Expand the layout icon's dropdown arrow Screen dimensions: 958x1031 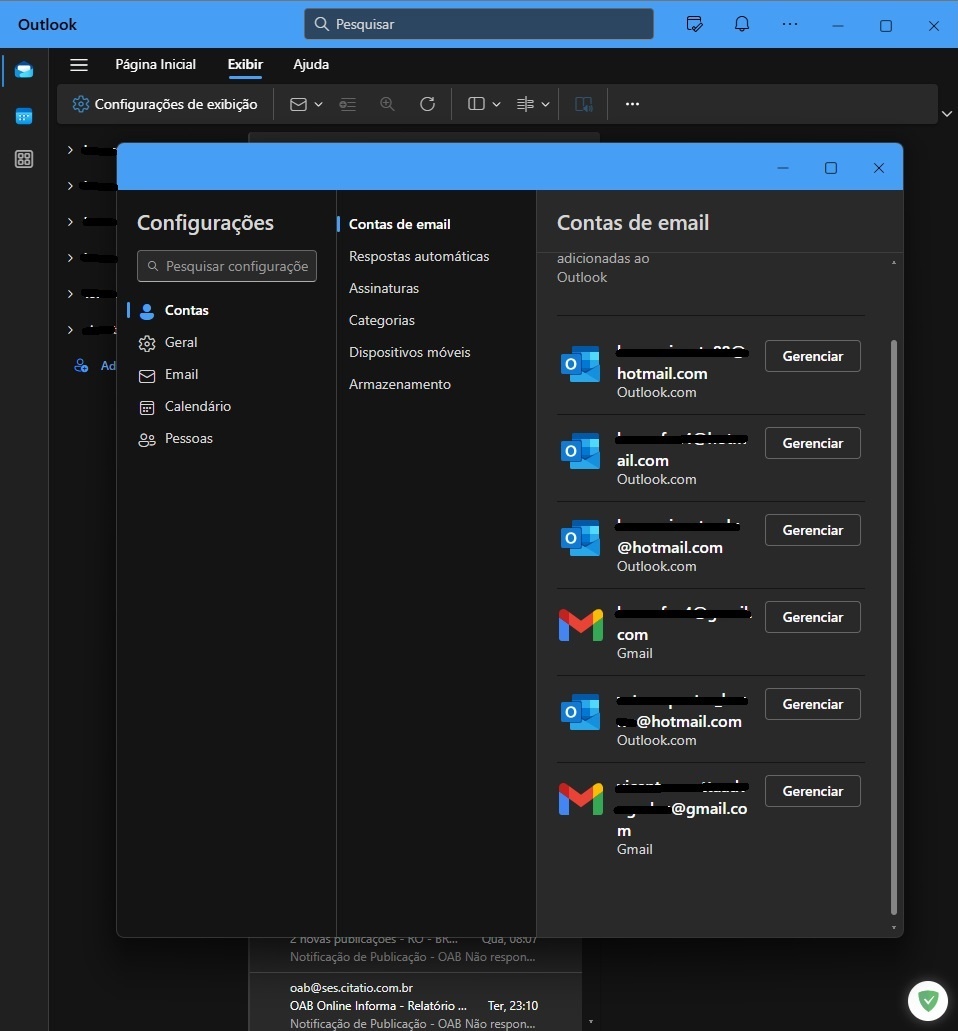496,104
